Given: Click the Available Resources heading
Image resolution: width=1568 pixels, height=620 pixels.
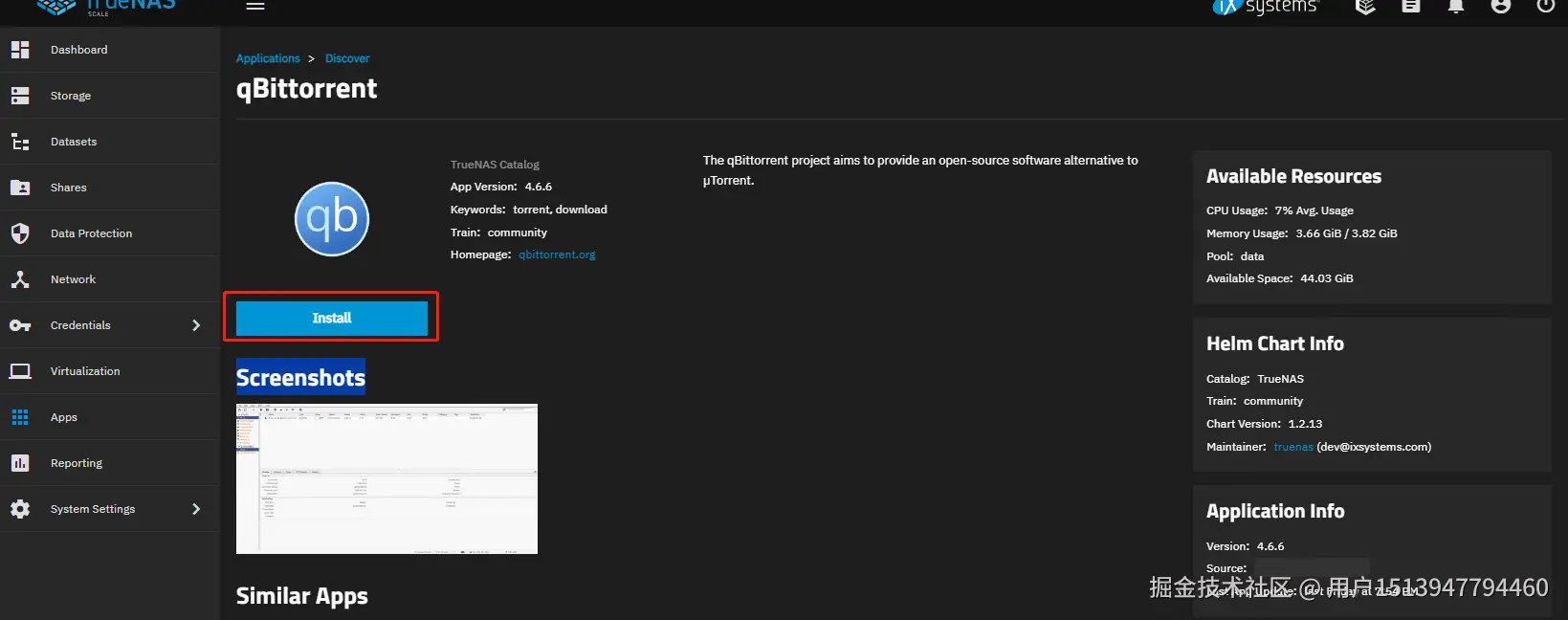Looking at the screenshot, I should 1293,176.
